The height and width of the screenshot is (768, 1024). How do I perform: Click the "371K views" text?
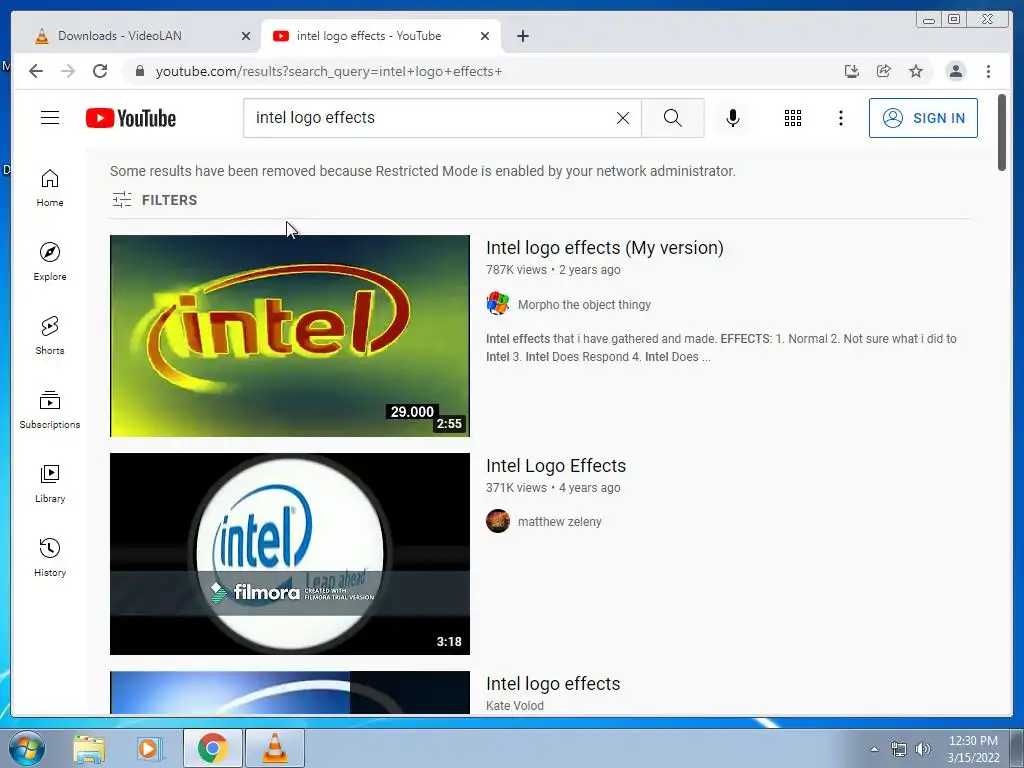click(x=516, y=487)
